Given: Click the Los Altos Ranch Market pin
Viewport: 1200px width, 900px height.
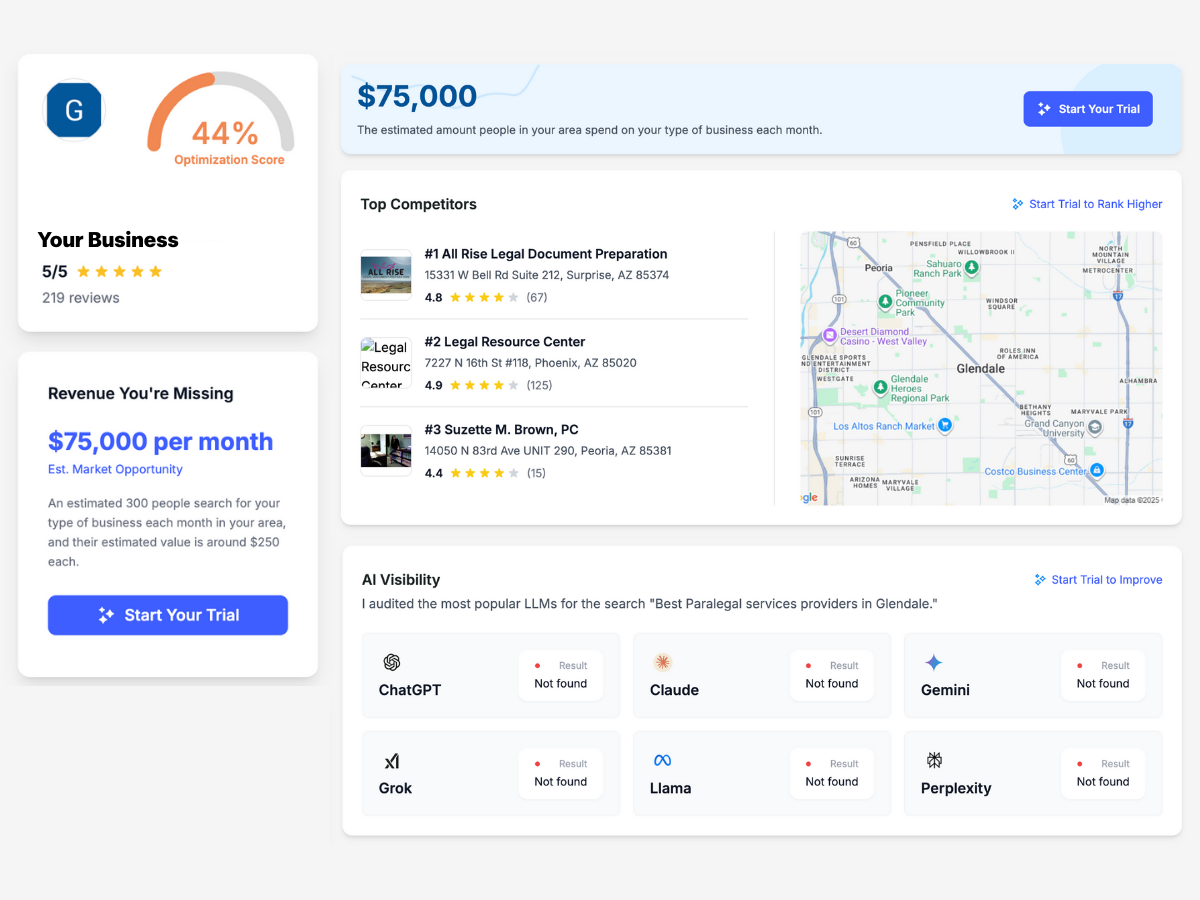Looking at the screenshot, I should coord(944,425).
